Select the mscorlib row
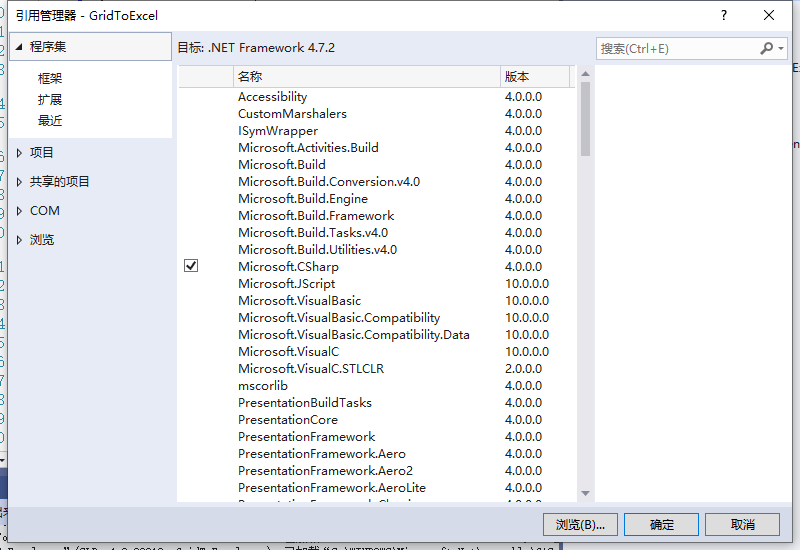This screenshot has height=550, width=800. [x=377, y=386]
